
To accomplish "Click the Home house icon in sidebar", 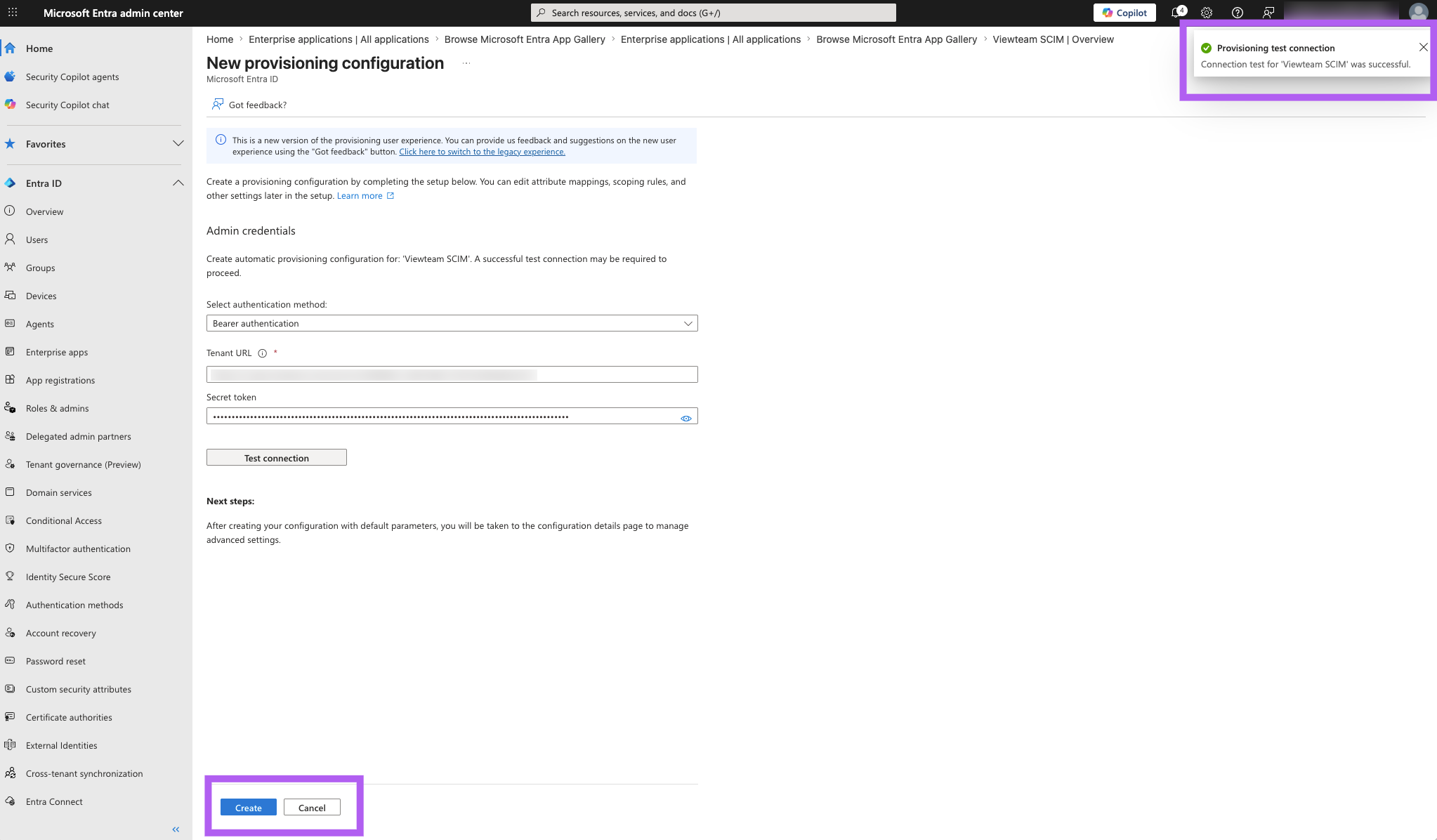I will pyautogui.click(x=10, y=48).
